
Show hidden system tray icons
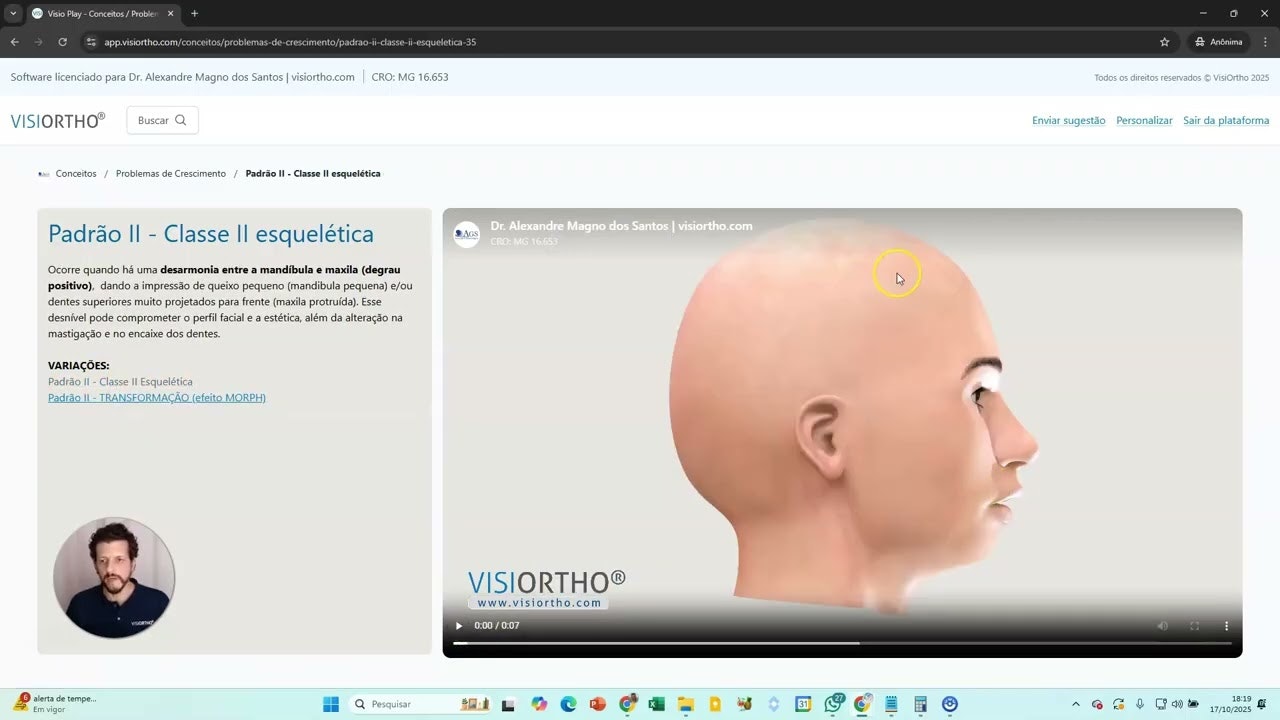1076,704
